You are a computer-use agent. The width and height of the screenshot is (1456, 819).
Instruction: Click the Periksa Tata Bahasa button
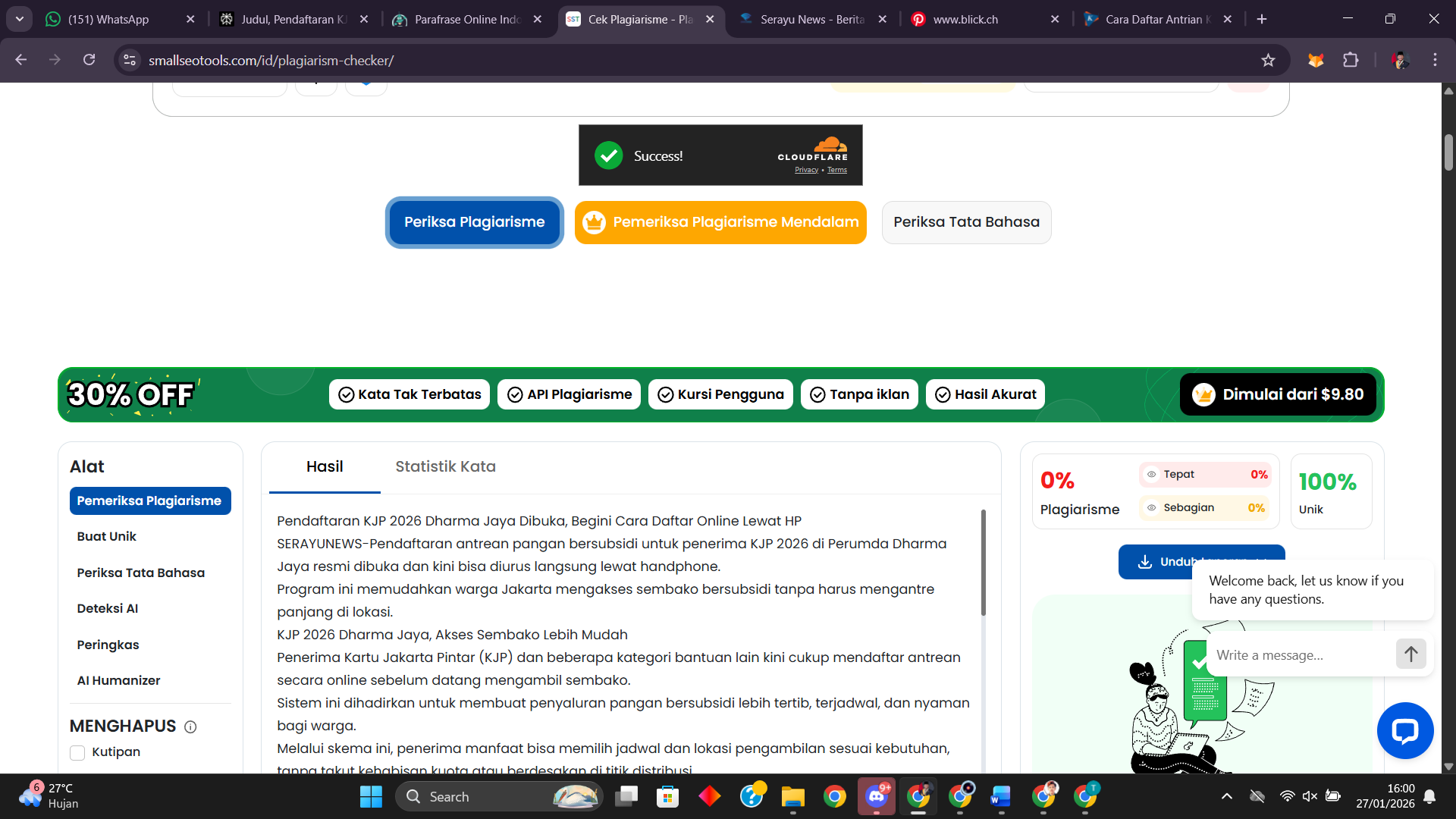click(965, 222)
